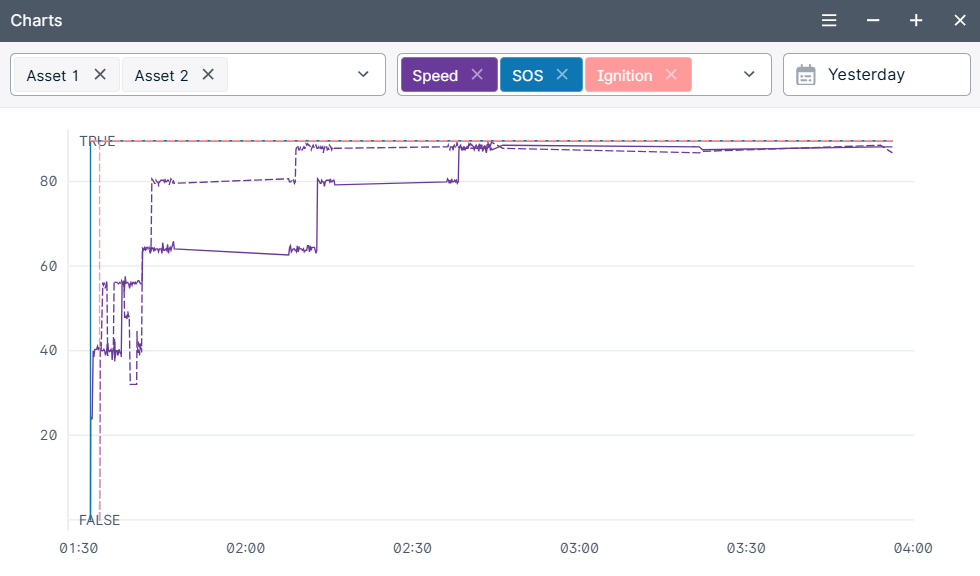Click the plus icon in title bar
Image resolution: width=980 pixels, height=576 pixels.
[916, 21]
